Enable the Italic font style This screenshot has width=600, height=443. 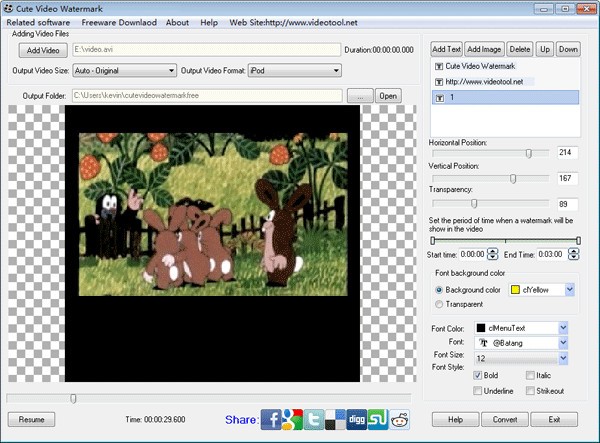click(531, 376)
